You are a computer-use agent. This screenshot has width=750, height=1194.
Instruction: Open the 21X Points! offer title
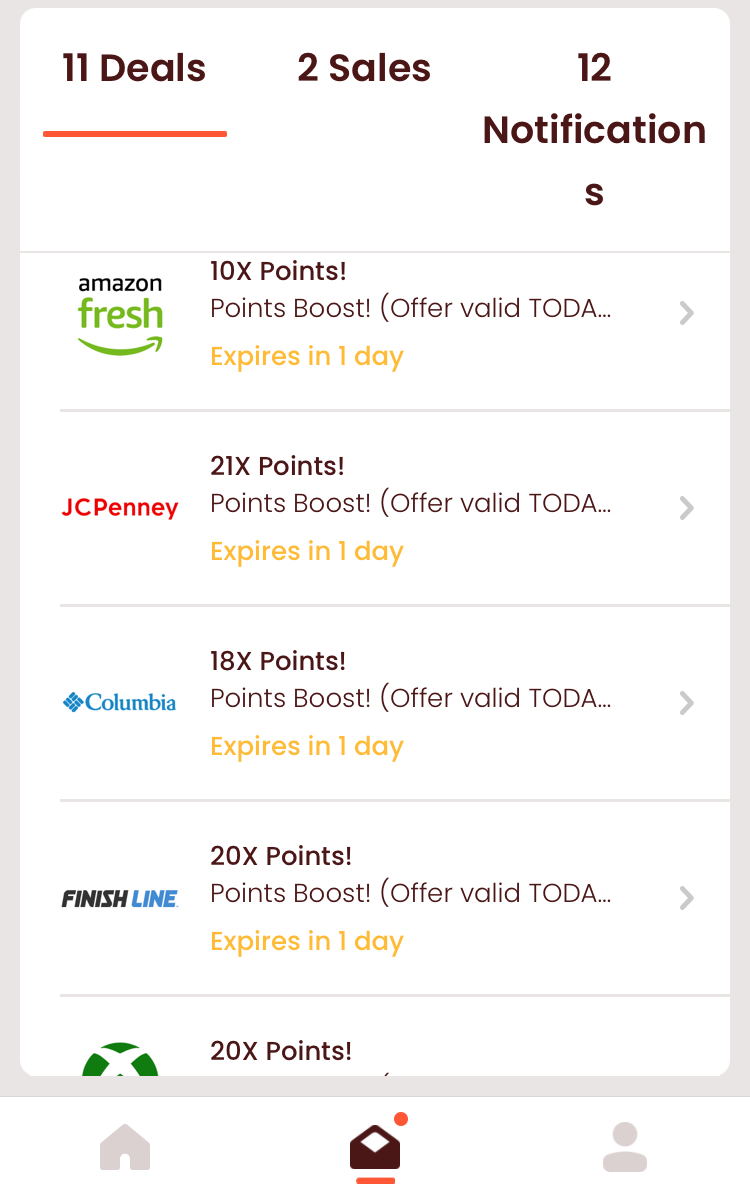(277, 466)
